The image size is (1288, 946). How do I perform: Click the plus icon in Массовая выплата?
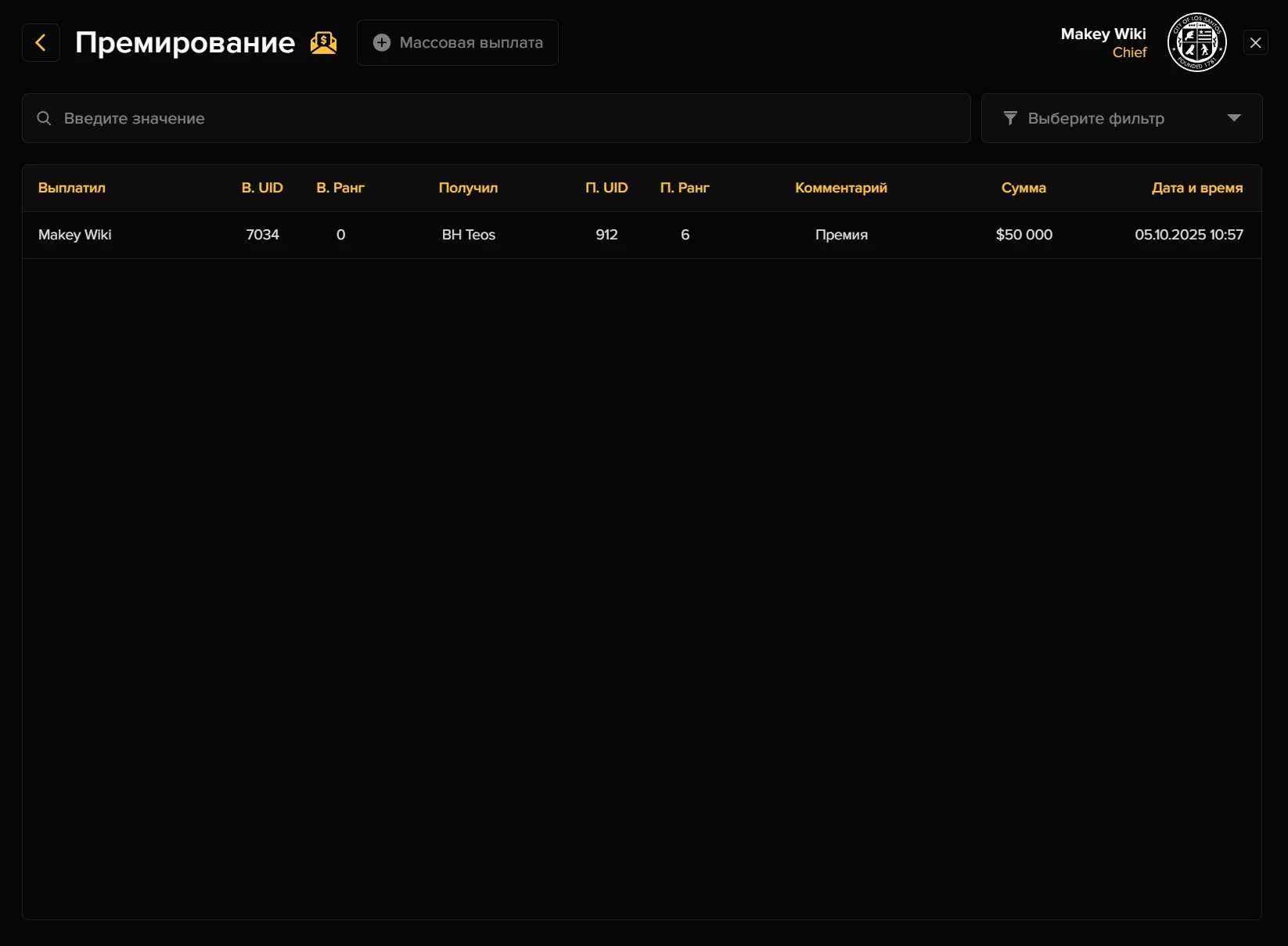pos(382,43)
